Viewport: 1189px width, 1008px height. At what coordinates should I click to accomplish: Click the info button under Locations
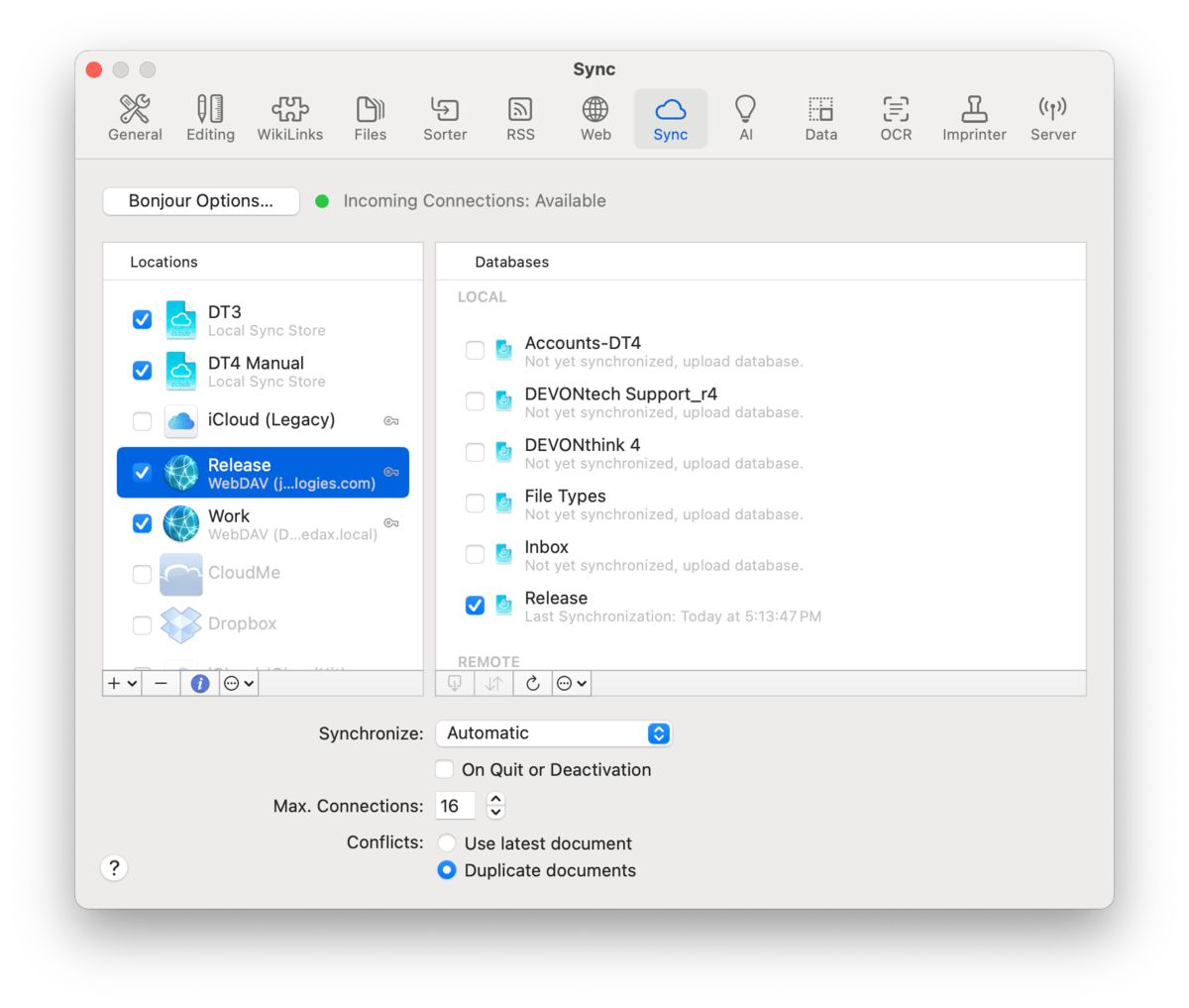pos(200,683)
